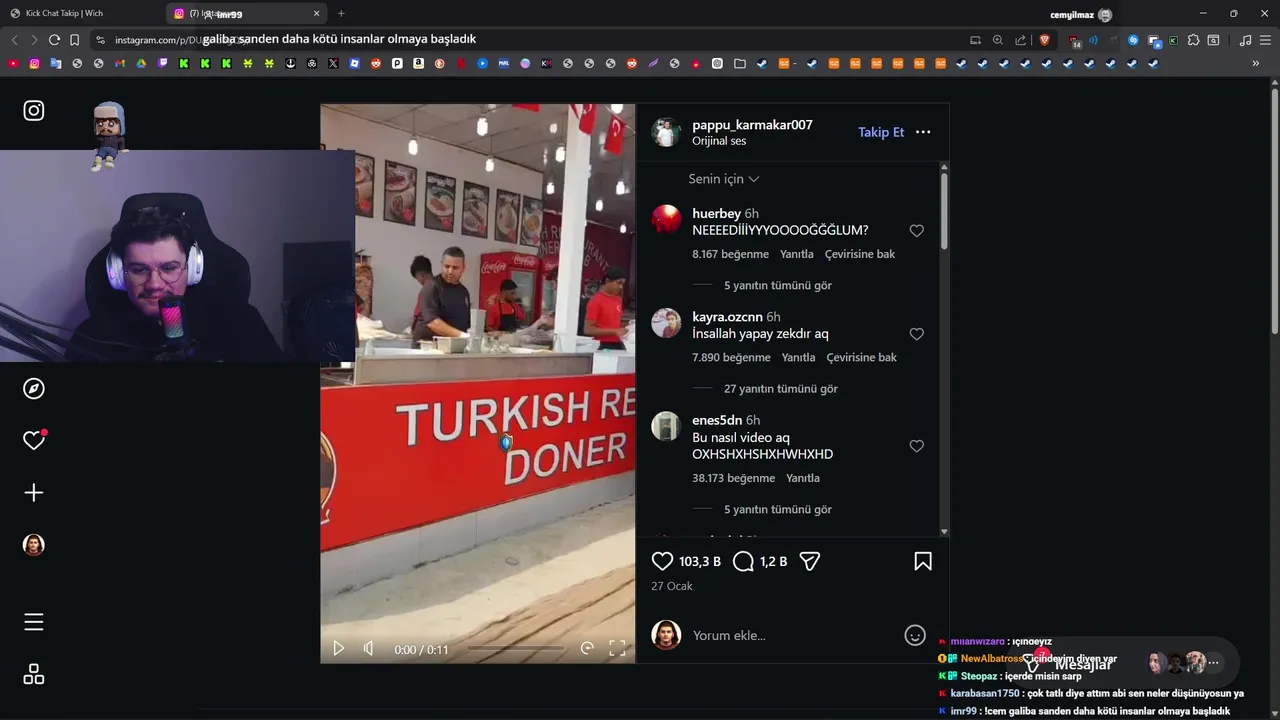Reply to kayra.ozcnn's comment

click(x=798, y=357)
